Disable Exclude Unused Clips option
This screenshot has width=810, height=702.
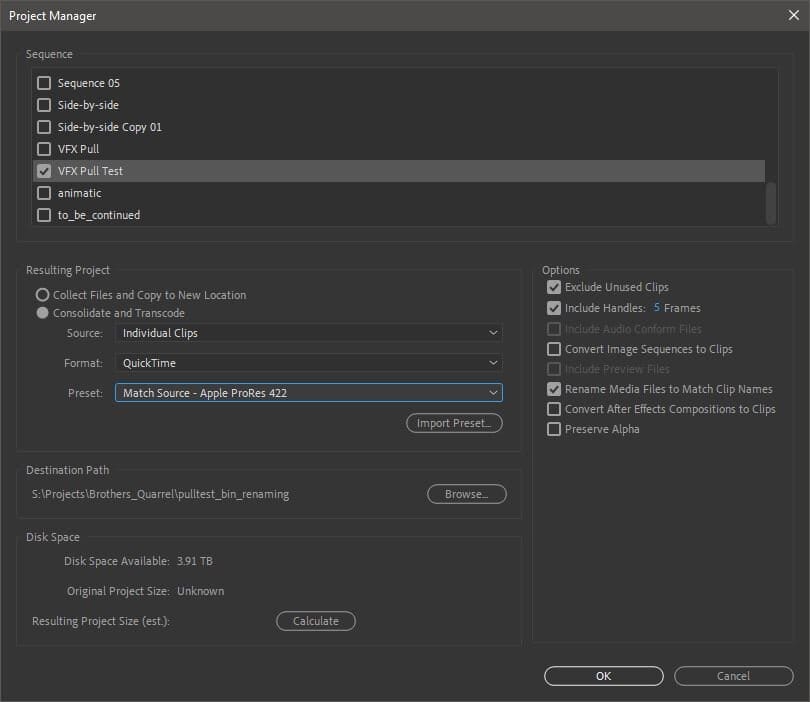tap(554, 287)
